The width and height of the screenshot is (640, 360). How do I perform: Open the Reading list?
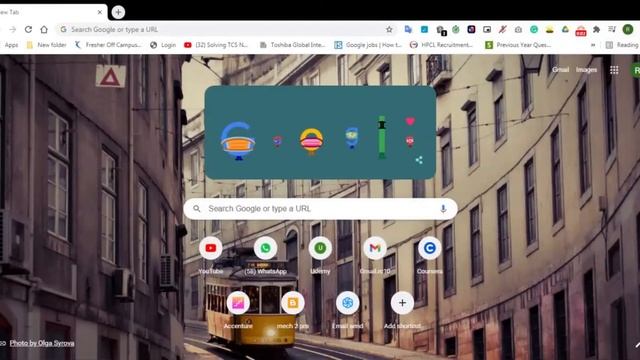click(x=622, y=45)
